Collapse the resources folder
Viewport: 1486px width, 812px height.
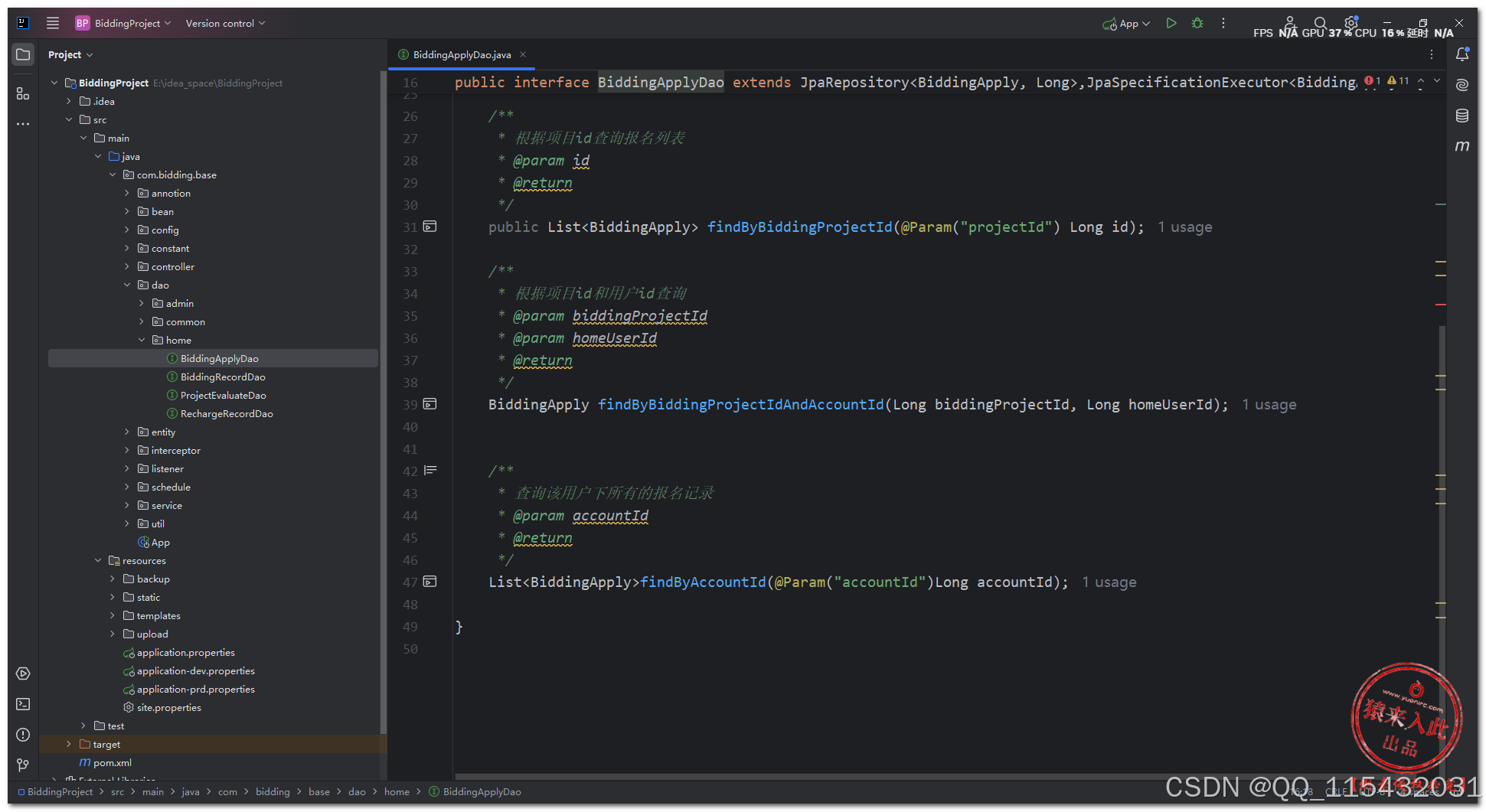[x=98, y=560]
